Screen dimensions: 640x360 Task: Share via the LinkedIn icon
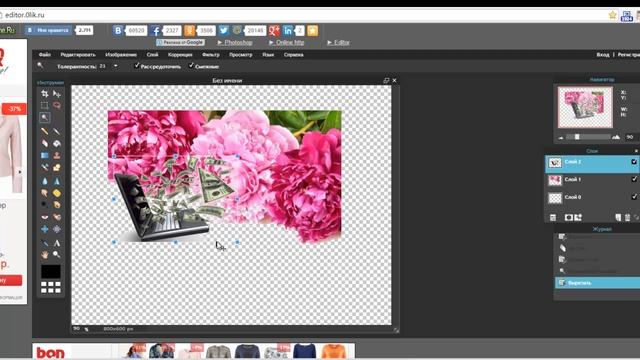tap(288, 31)
